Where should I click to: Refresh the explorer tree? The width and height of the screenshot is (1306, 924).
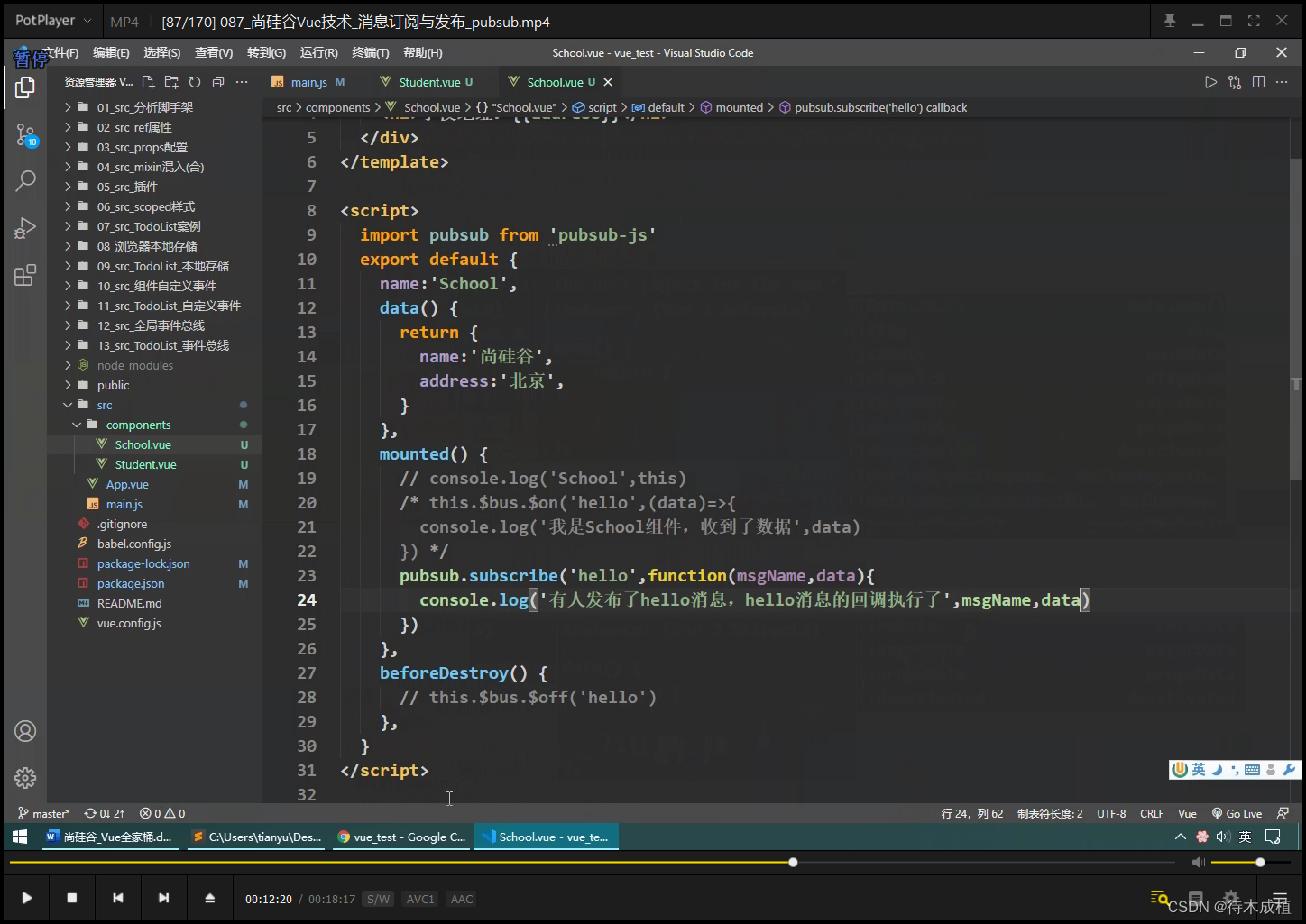pyautogui.click(x=195, y=82)
